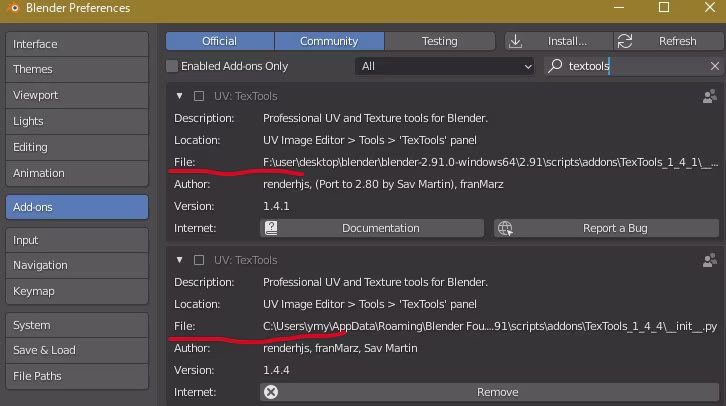726x406 pixels.
Task: Open the System preferences section
Action: pyautogui.click(x=77, y=325)
